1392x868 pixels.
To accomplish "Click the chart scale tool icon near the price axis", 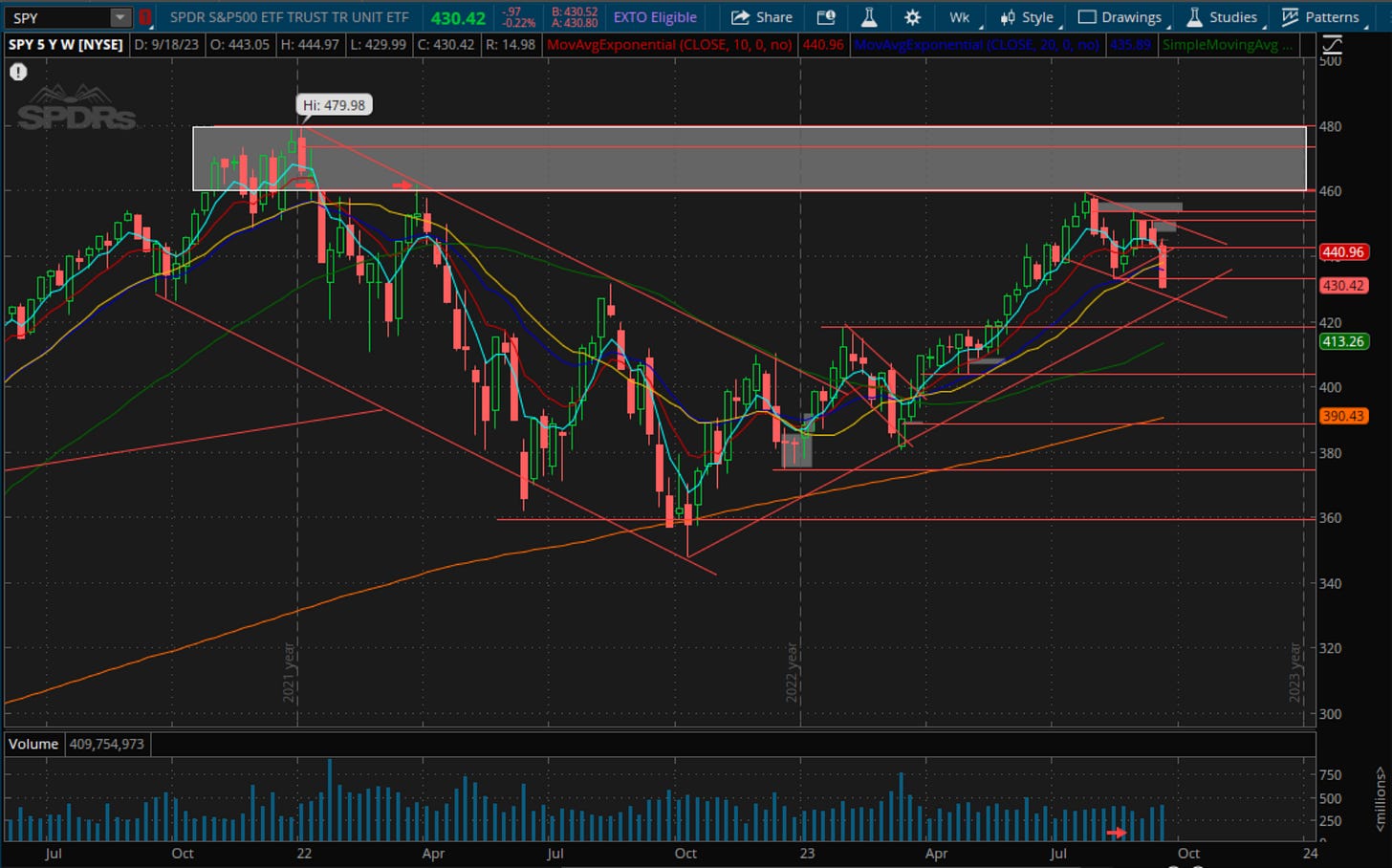I will 1332,44.
